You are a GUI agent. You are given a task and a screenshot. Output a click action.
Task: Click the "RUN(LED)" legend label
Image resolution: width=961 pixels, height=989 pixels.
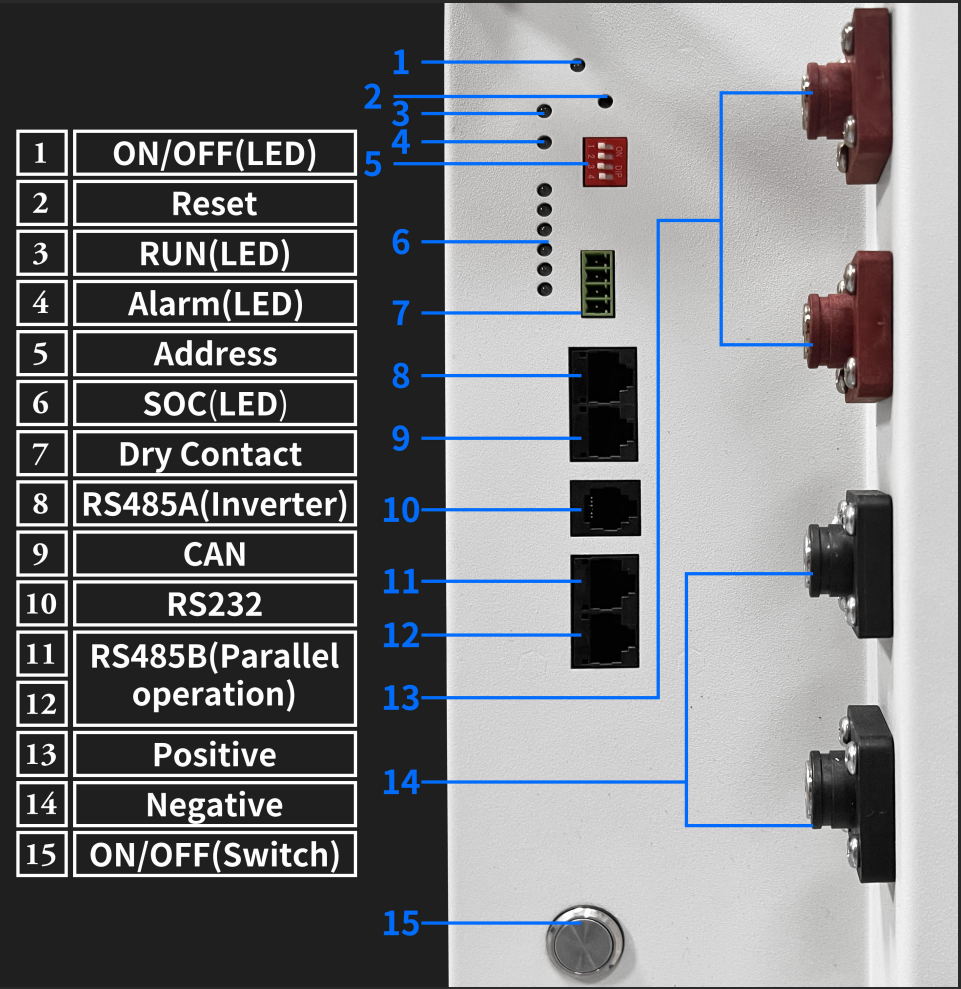click(215, 253)
